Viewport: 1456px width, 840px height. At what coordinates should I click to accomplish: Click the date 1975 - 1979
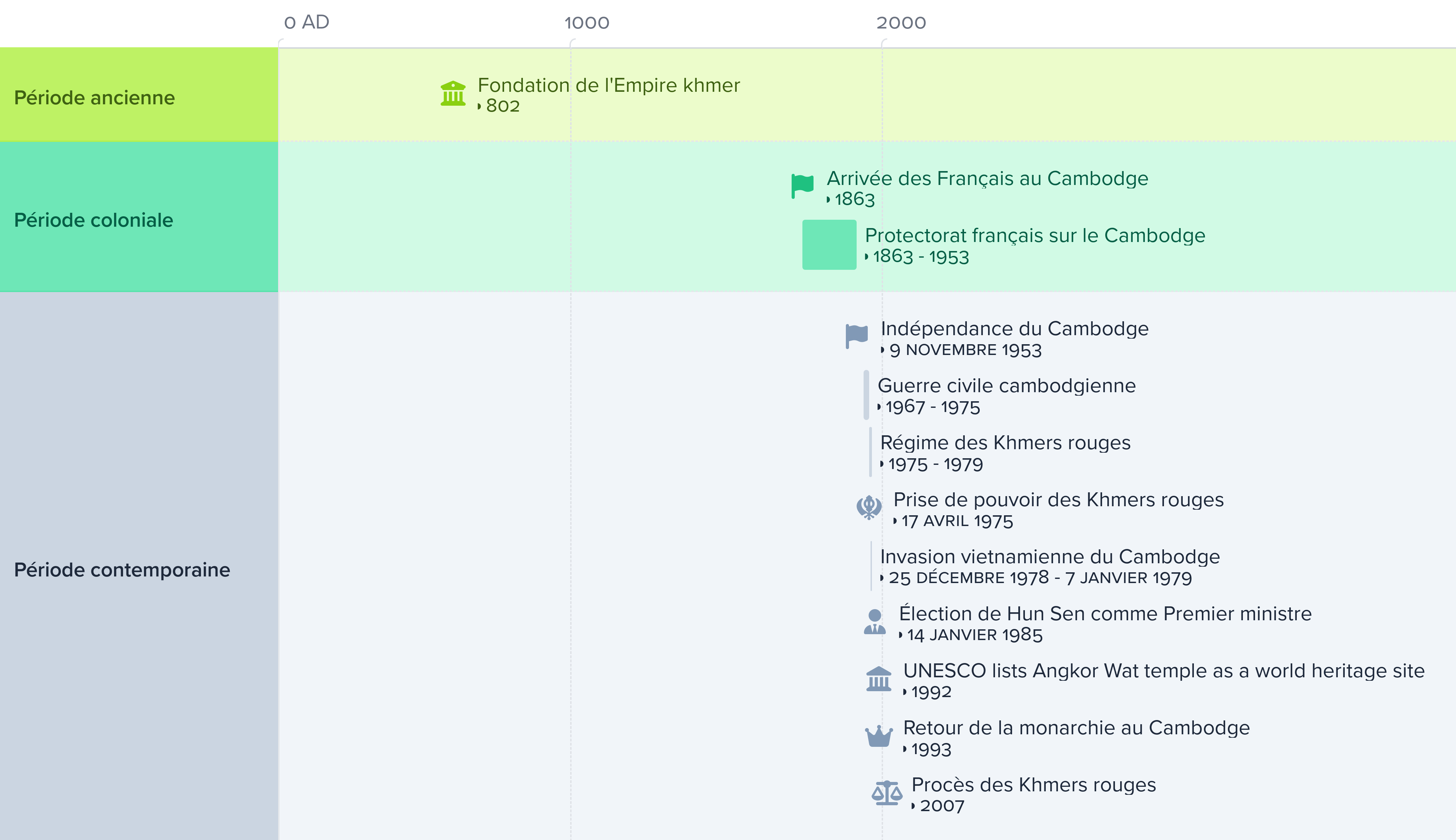[x=935, y=464]
